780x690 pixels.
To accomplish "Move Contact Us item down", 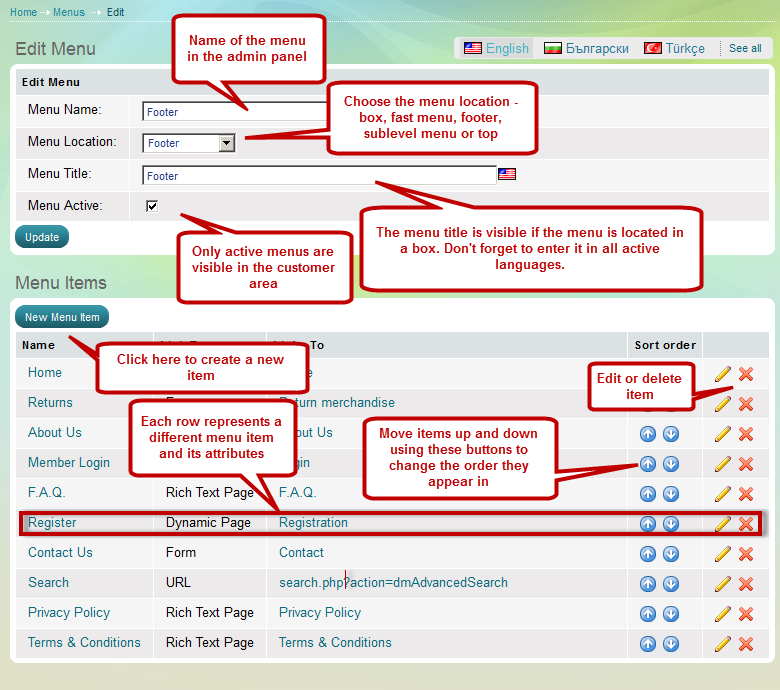I will click(x=671, y=554).
